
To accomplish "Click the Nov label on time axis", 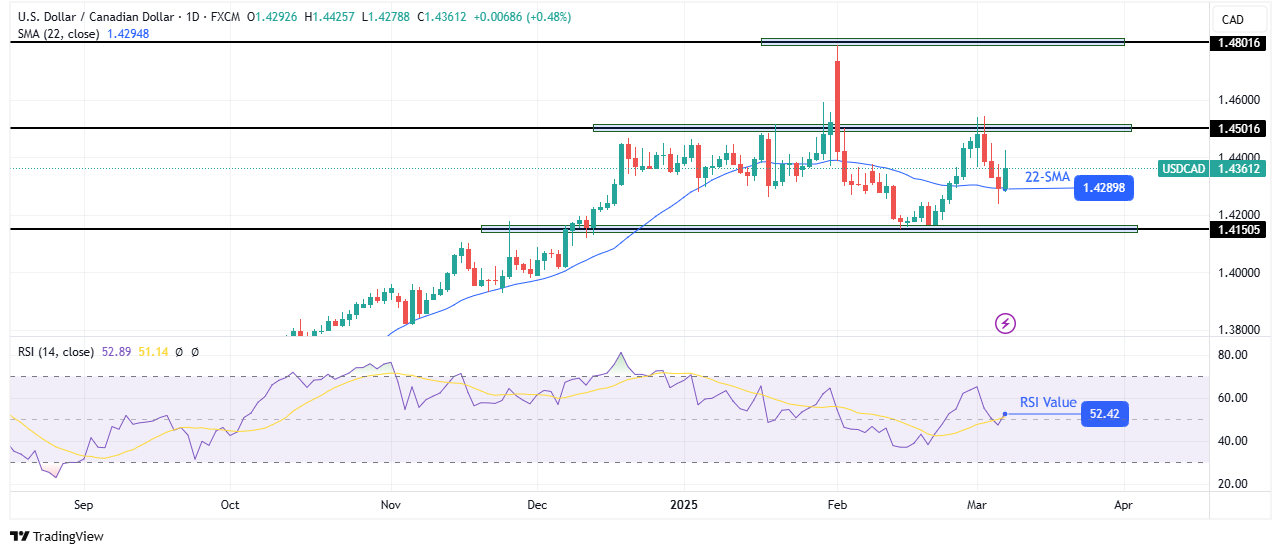I will point(391,505).
